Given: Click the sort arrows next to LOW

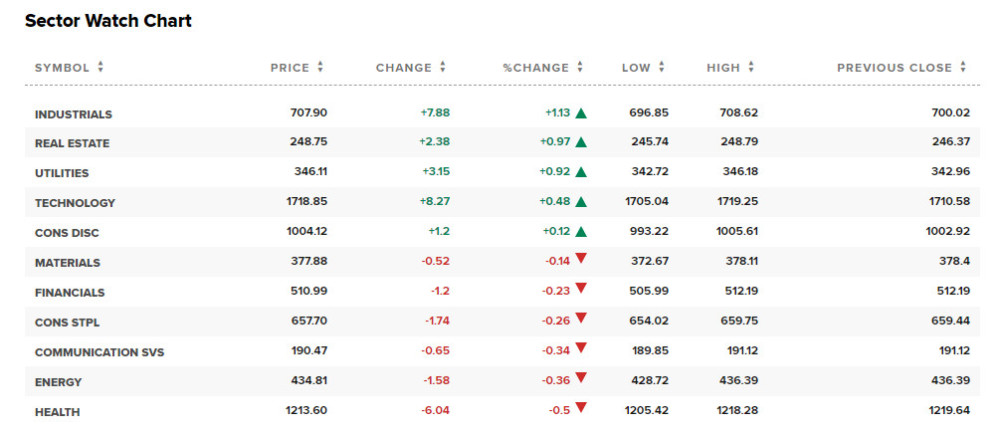Looking at the screenshot, I should [661, 68].
